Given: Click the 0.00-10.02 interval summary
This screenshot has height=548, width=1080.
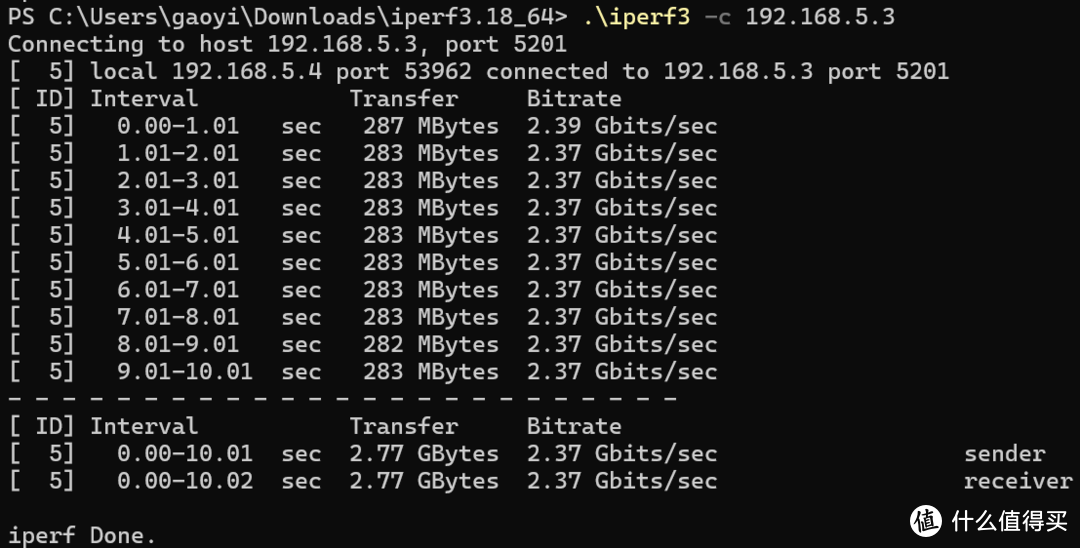Looking at the screenshot, I should click(x=185, y=481).
